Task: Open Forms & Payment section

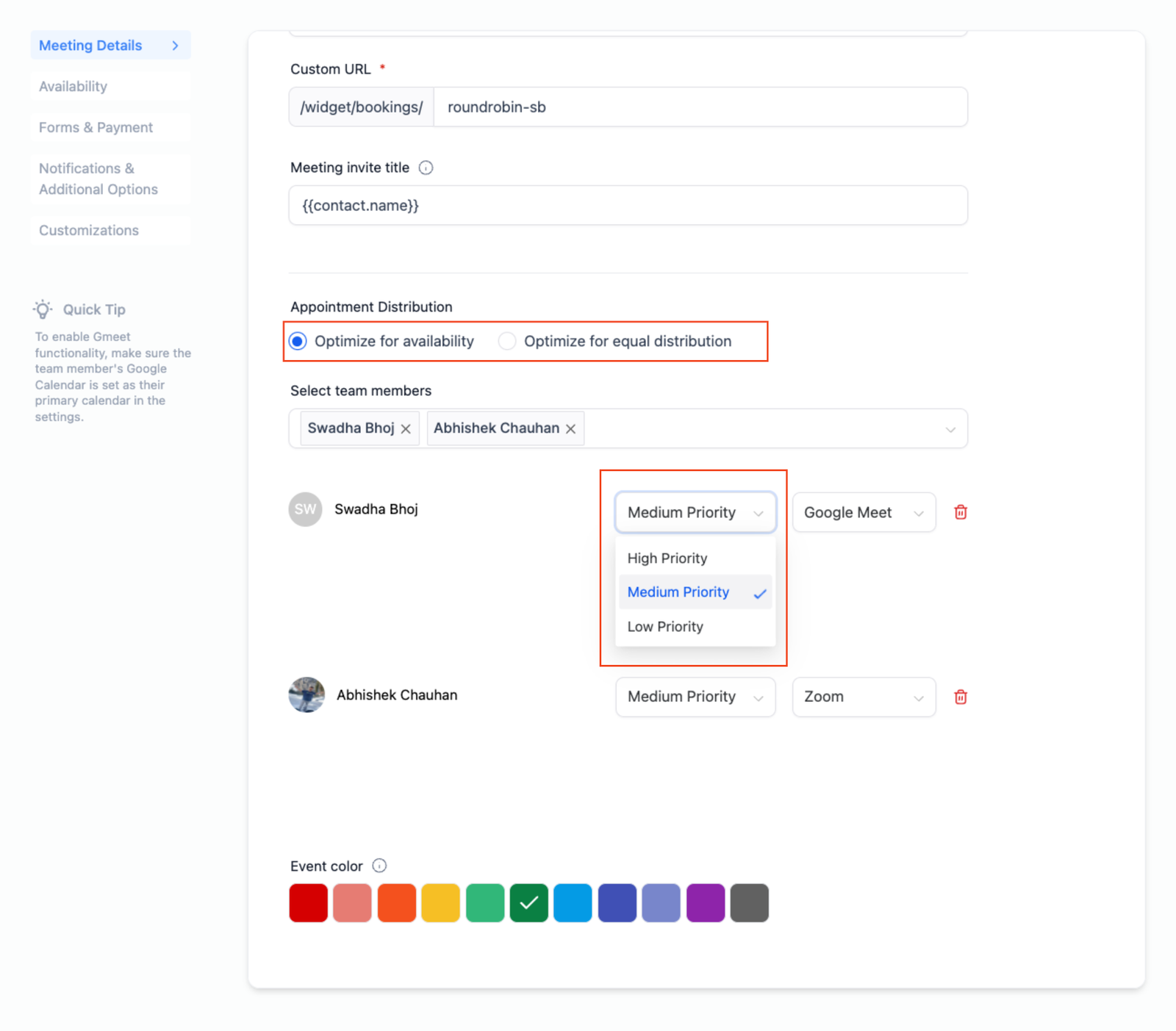Action: (96, 128)
